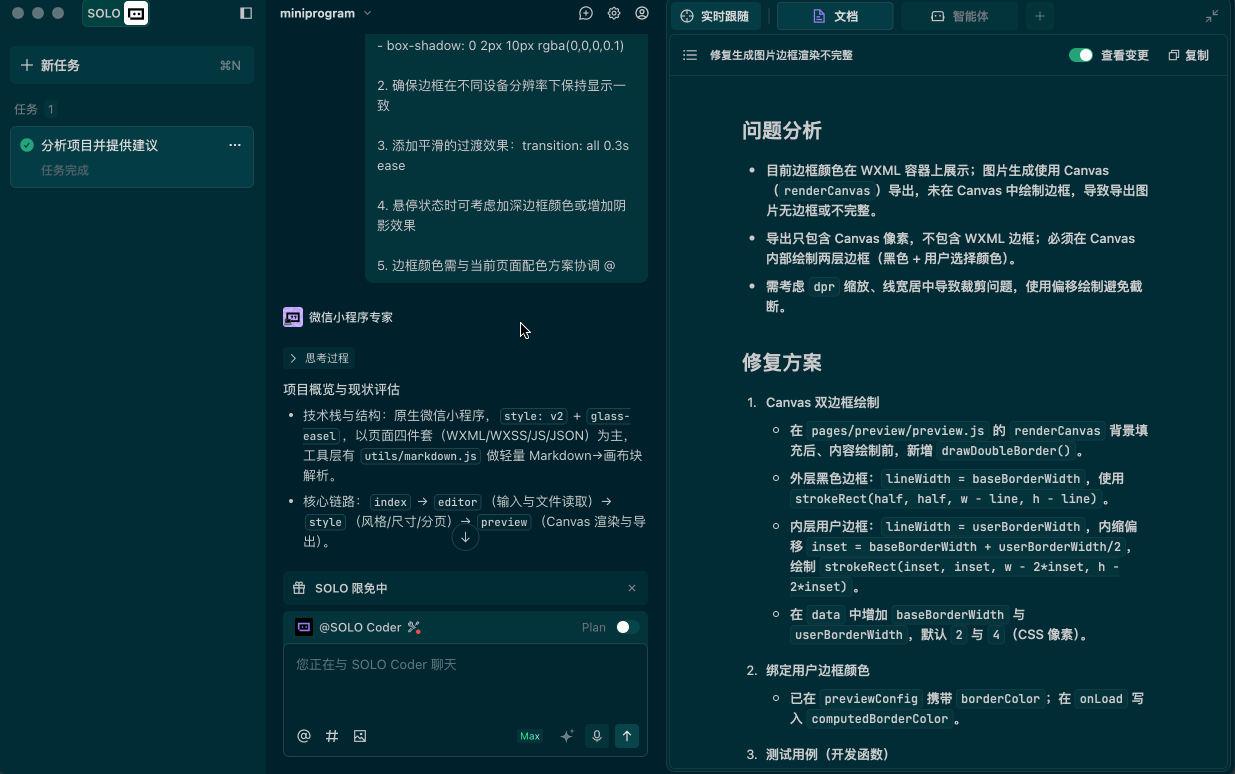Image resolution: width=1235 pixels, height=774 pixels.
Task: Click the ⌘N shortcut hint
Action: [x=230, y=65]
